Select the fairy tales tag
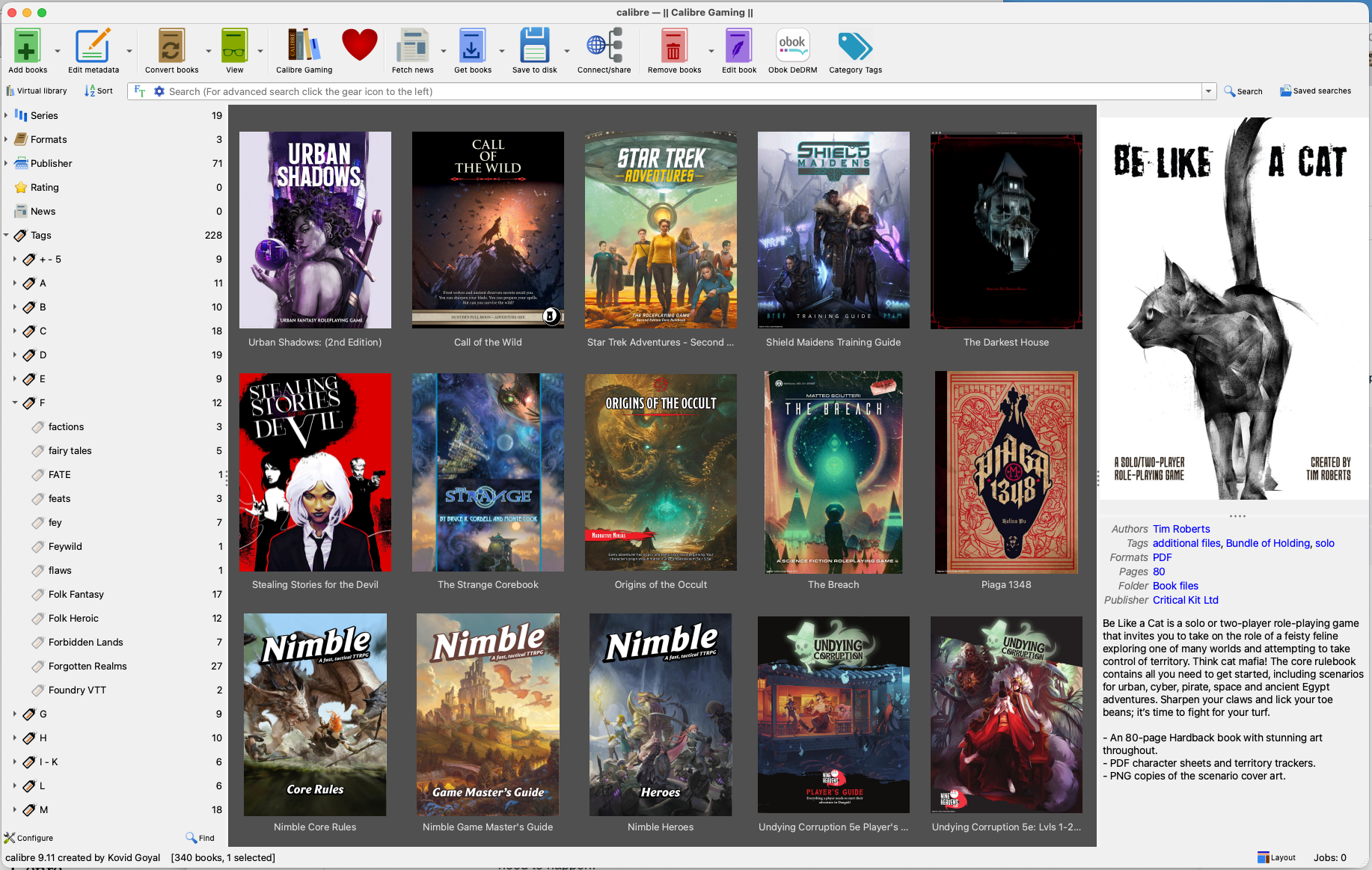1372x870 pixels. click(70, 450)
